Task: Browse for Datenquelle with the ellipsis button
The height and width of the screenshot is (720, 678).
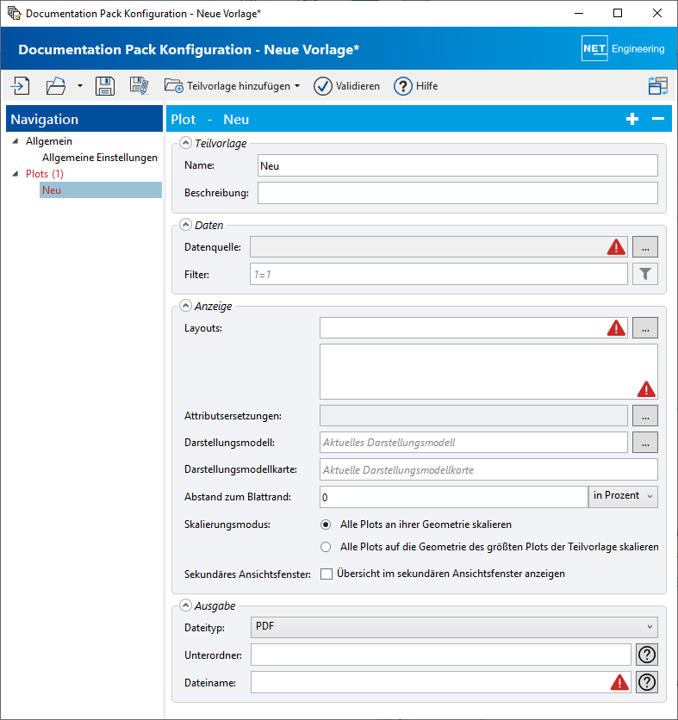Action: (645, 247)
